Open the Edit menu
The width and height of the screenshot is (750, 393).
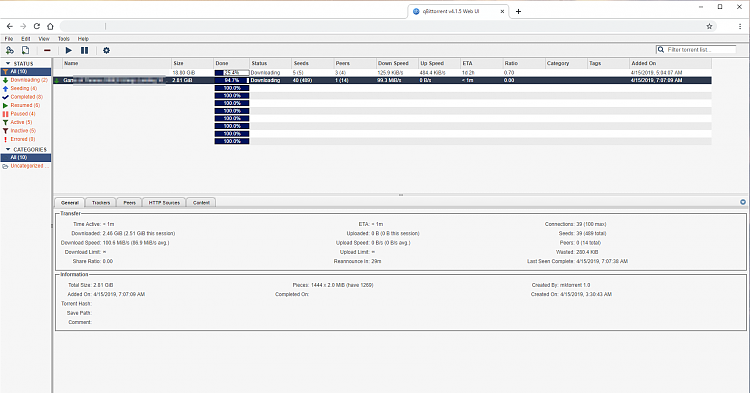(x=25, y=39)
